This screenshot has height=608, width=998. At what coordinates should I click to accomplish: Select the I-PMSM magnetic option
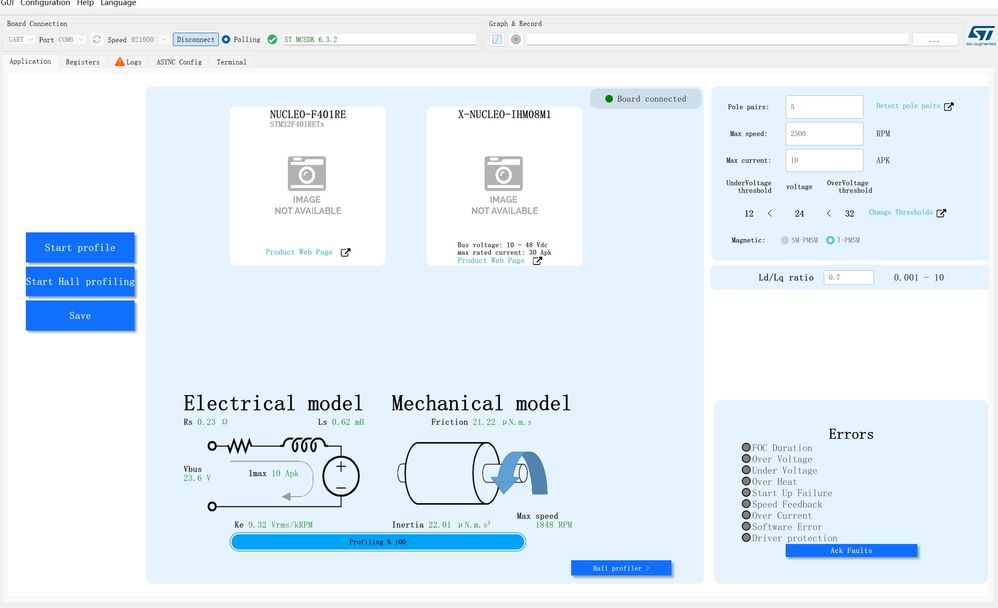click(830, 240)
